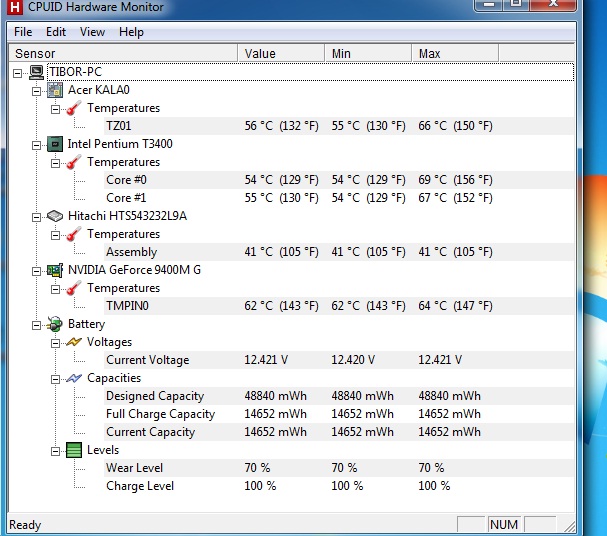Screen dimensions: 607x536
Task: Click the Value column header
Action: pyautogui.click(x=281, y=53)
